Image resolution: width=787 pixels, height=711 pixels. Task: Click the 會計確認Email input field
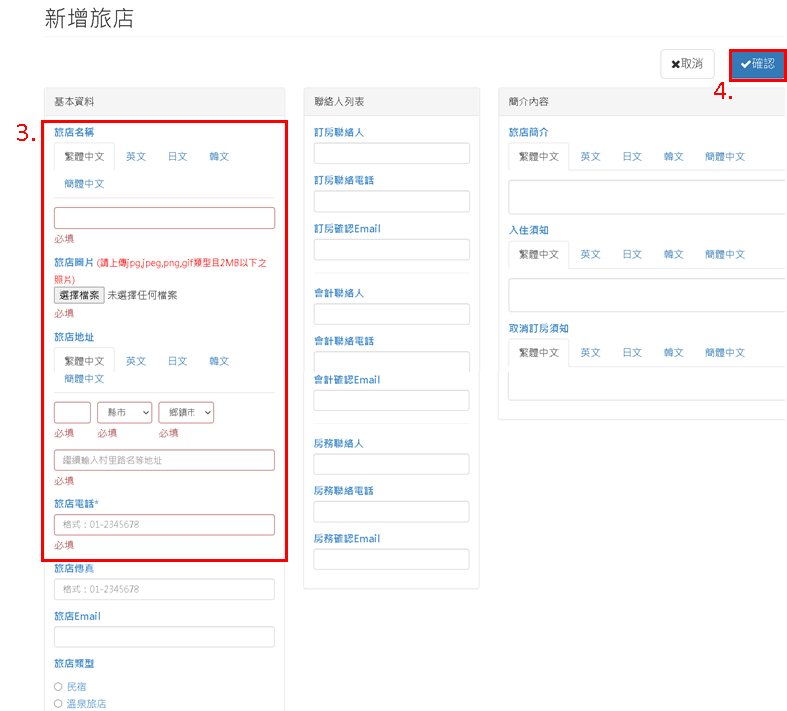(x=391, y=400)
